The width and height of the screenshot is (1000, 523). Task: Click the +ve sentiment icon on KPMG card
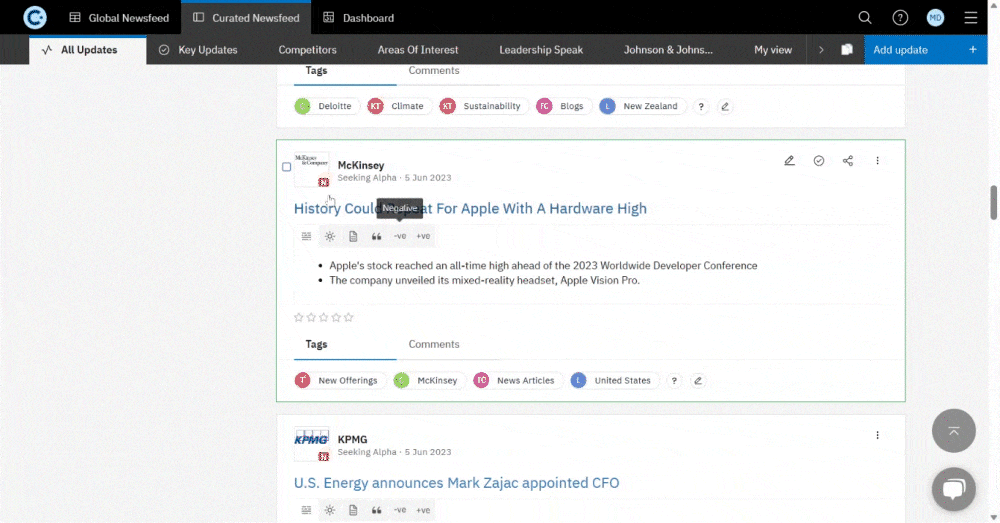pos(423,510)
